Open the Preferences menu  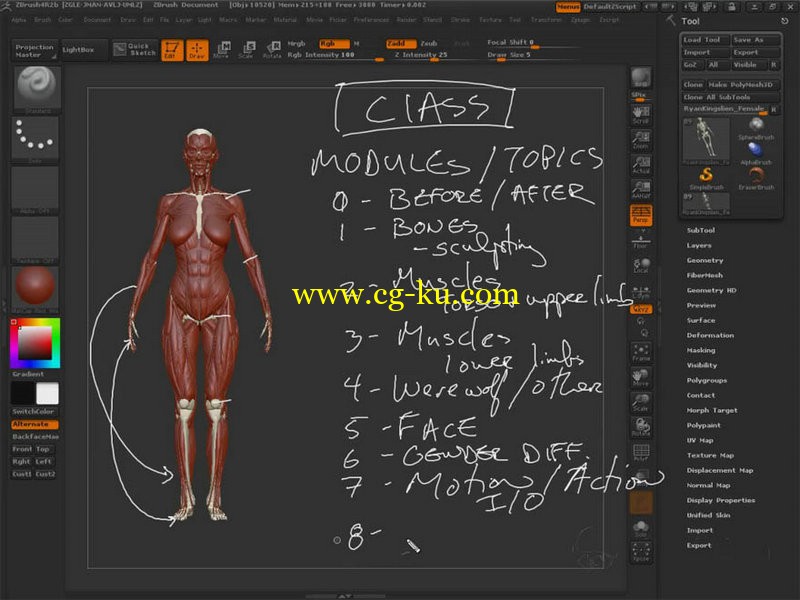tap(371, 20)
